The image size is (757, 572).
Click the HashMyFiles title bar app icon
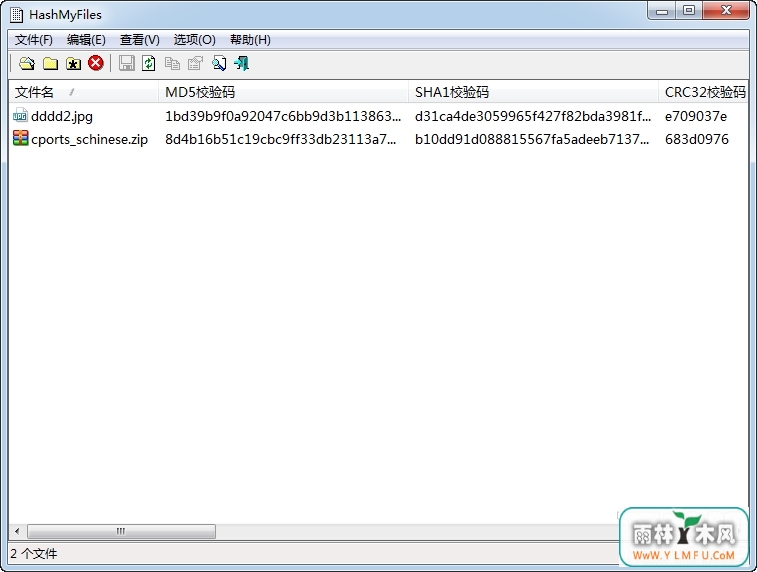(x=17, y=15)
